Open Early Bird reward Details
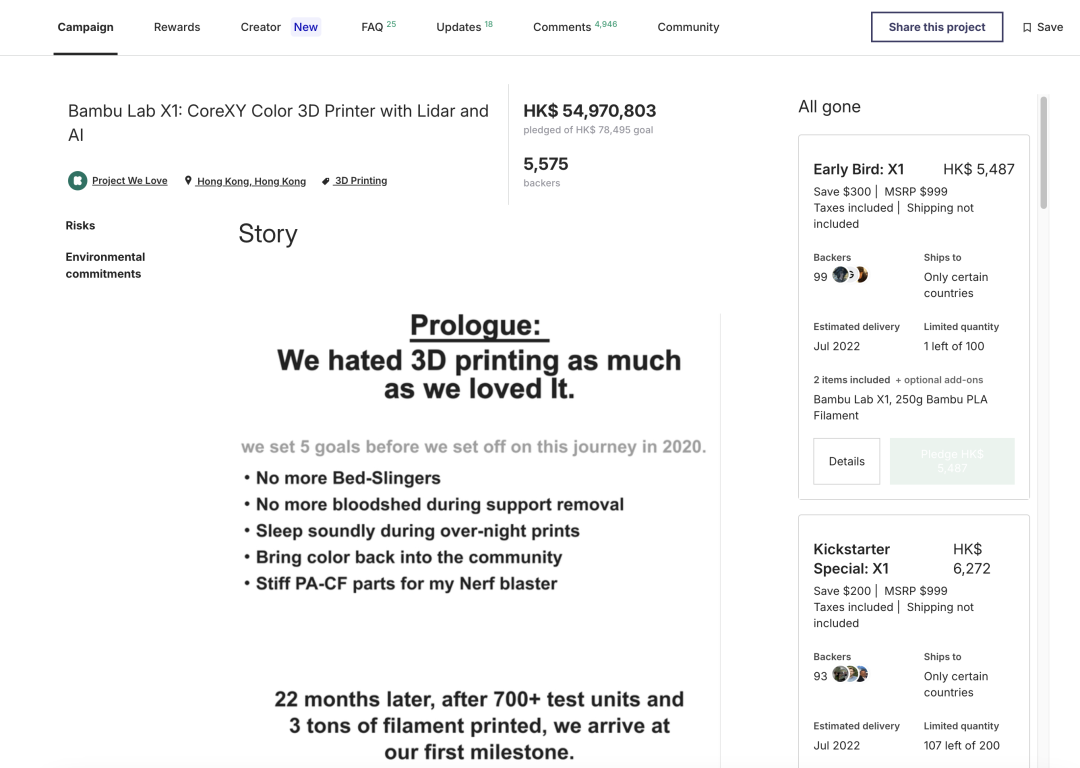Screen dimensions: 1080x768 tap(846, 461)
